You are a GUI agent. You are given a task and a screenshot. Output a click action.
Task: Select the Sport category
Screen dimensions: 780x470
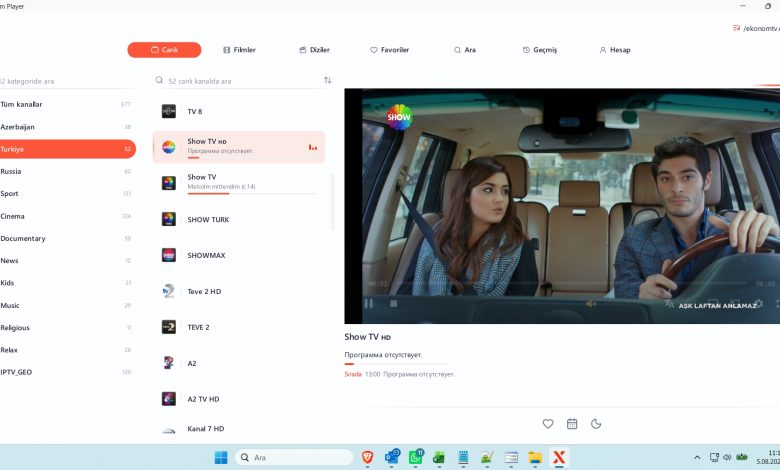(67, 193)
